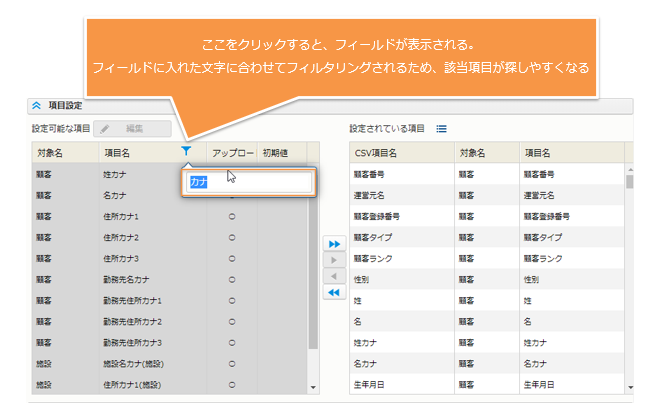Screen dimensions: 655x417
Task: Select the circle in 勤務先名カナ upload column
Action: click(232, 279)
